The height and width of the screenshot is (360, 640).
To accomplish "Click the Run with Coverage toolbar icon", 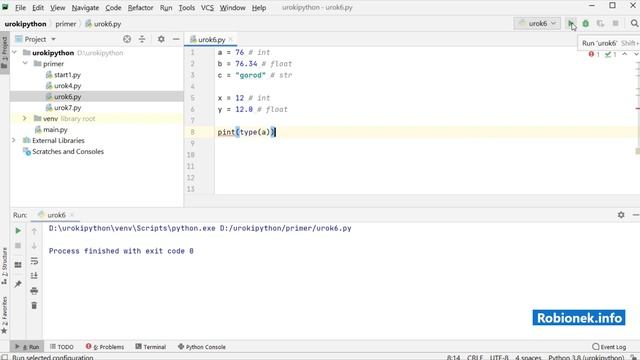I will click(600, 24).
